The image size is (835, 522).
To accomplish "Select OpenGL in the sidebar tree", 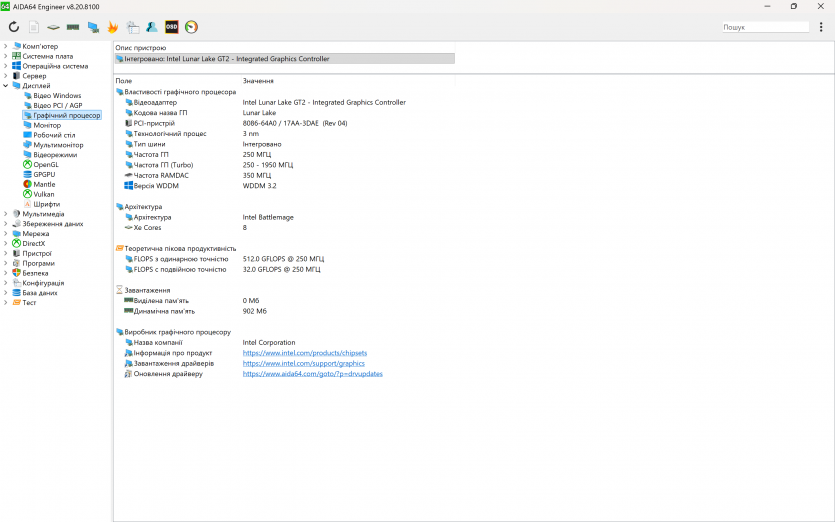I will point(46,165).
